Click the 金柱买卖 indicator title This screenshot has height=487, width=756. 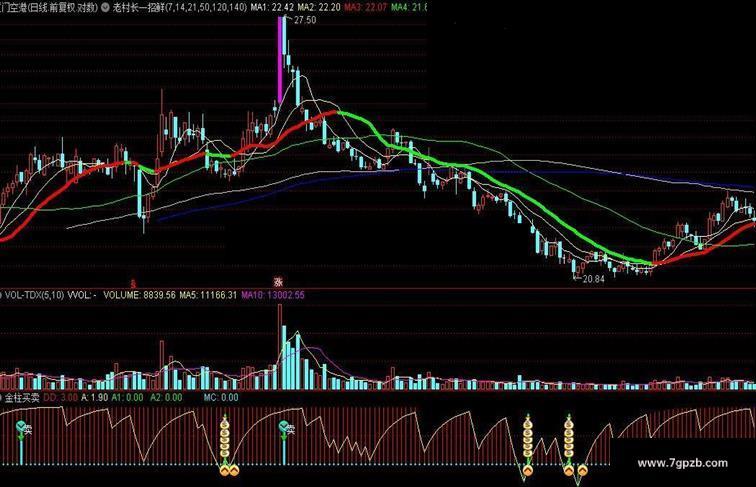(22, 397)
